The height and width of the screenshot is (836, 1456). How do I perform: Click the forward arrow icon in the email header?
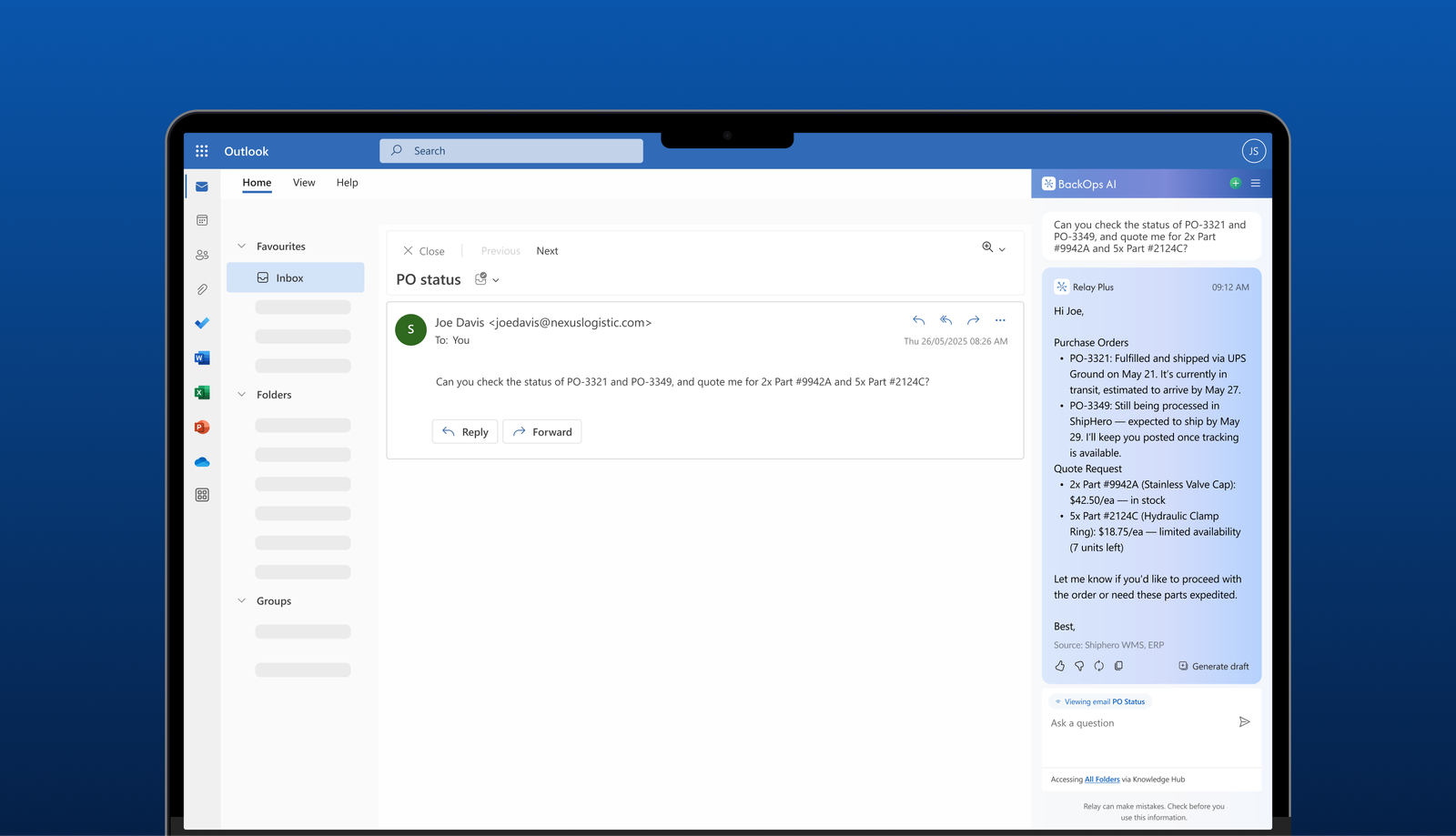[973, 320]
